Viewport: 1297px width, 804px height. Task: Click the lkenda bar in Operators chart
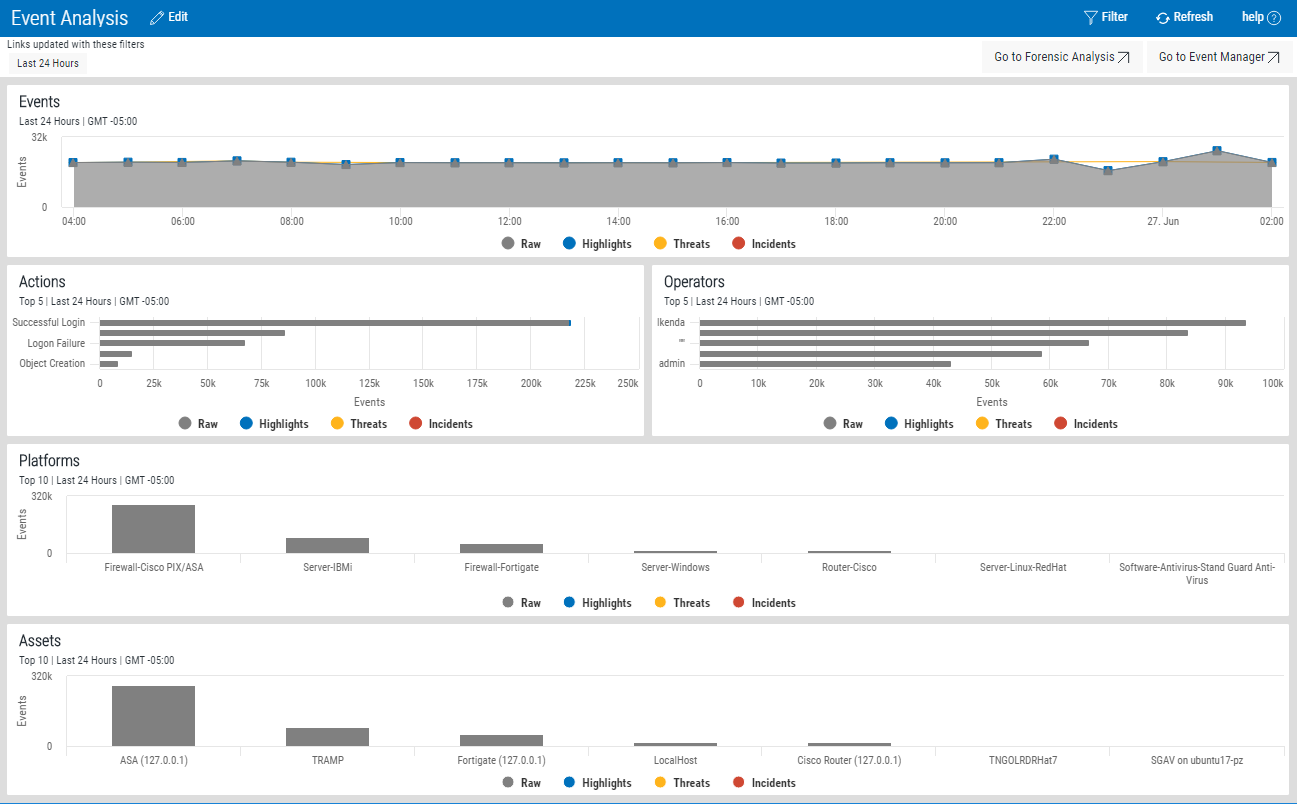click(x=971, y=323)
